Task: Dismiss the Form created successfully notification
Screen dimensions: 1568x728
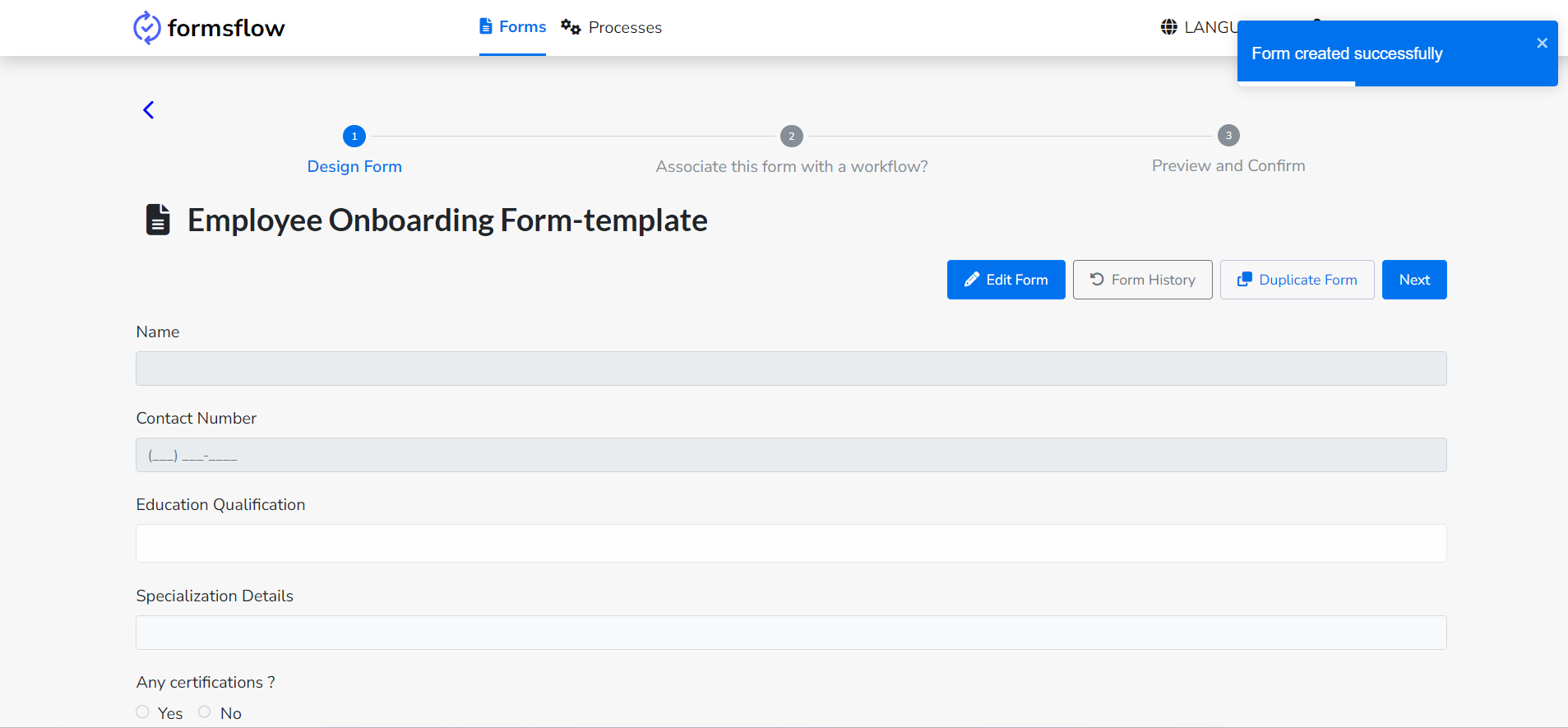Action: point(1542,44)
